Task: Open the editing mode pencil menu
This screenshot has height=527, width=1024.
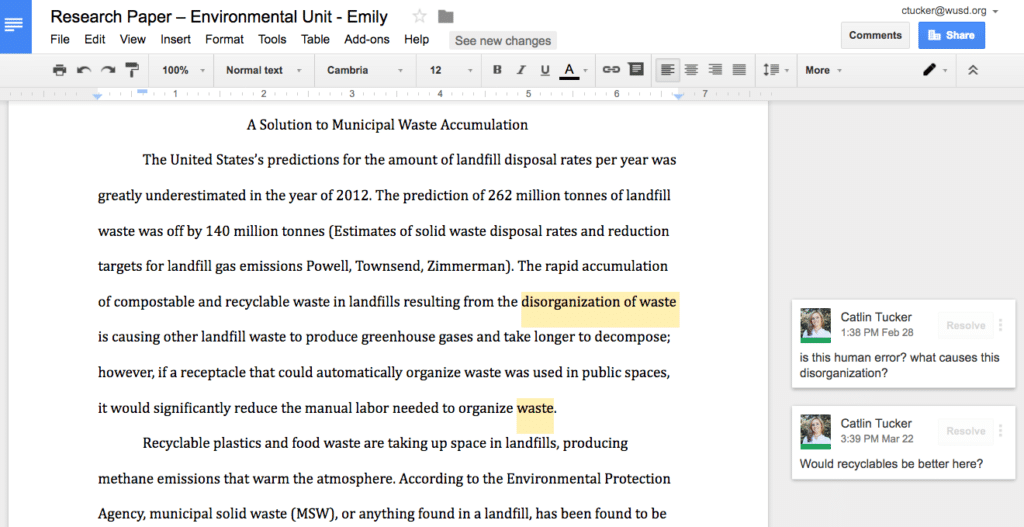Action: tap(935, 70)
